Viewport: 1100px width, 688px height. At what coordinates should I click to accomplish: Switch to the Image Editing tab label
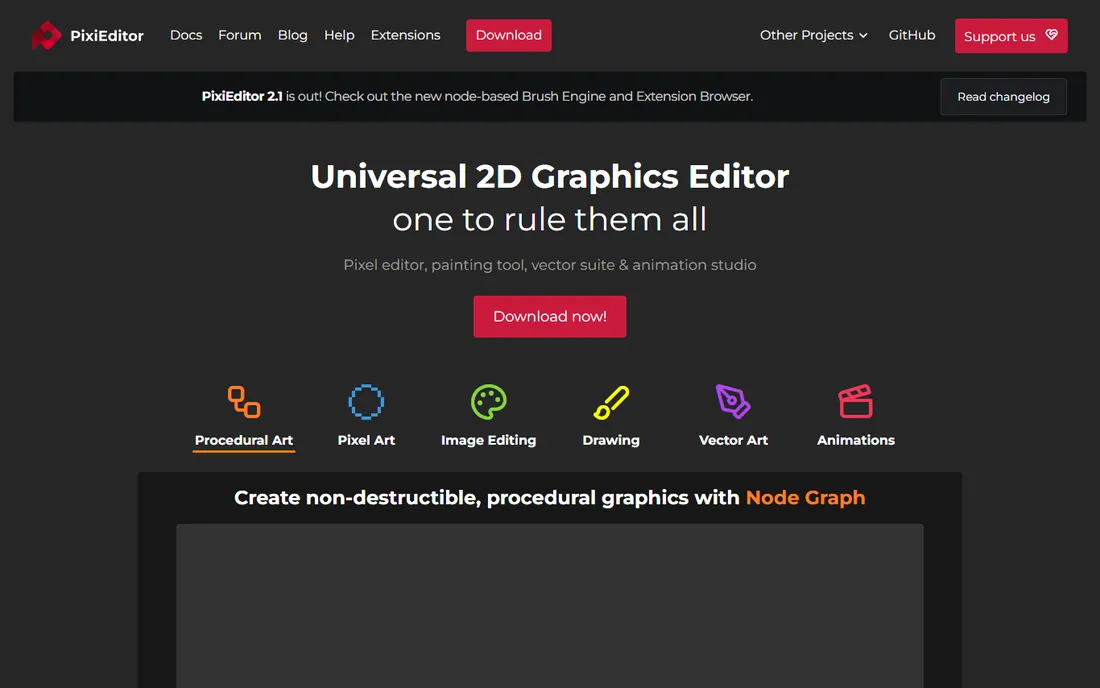click(x=488, y=440)
